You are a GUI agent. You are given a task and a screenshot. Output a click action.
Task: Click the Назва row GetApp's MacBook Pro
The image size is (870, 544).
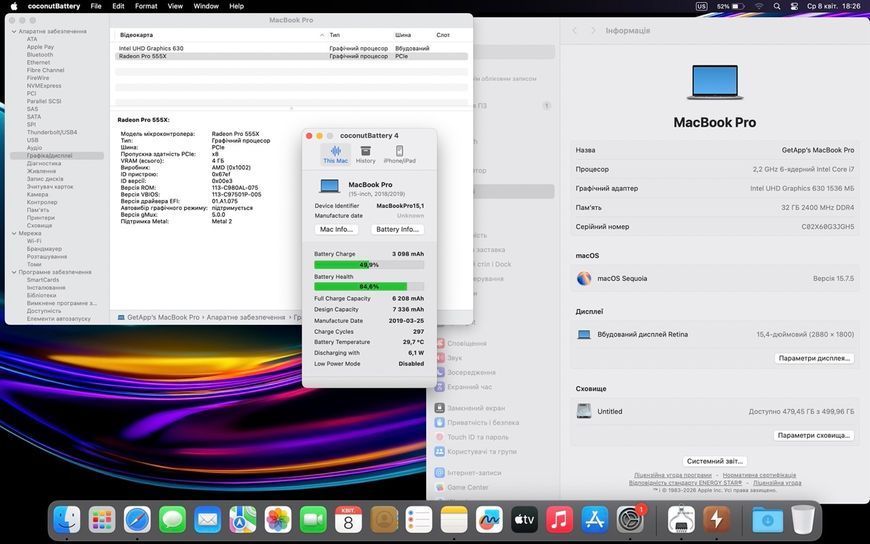(715, 150)
